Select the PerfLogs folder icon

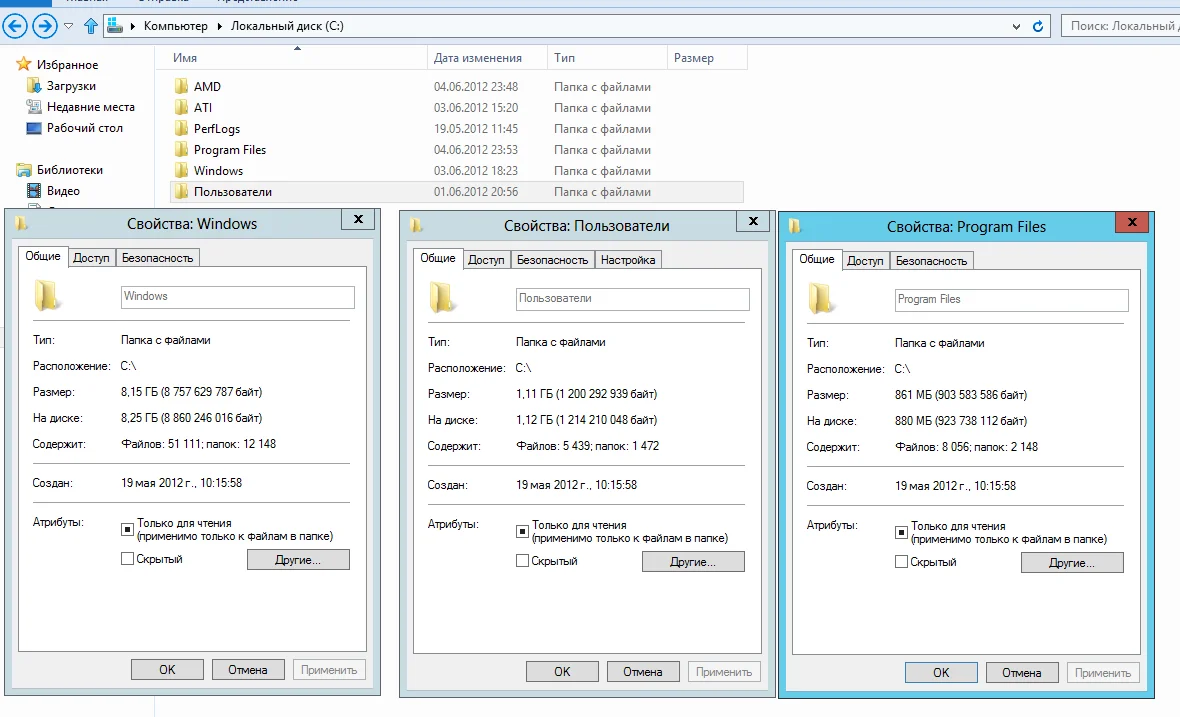(x=181, y=129)
